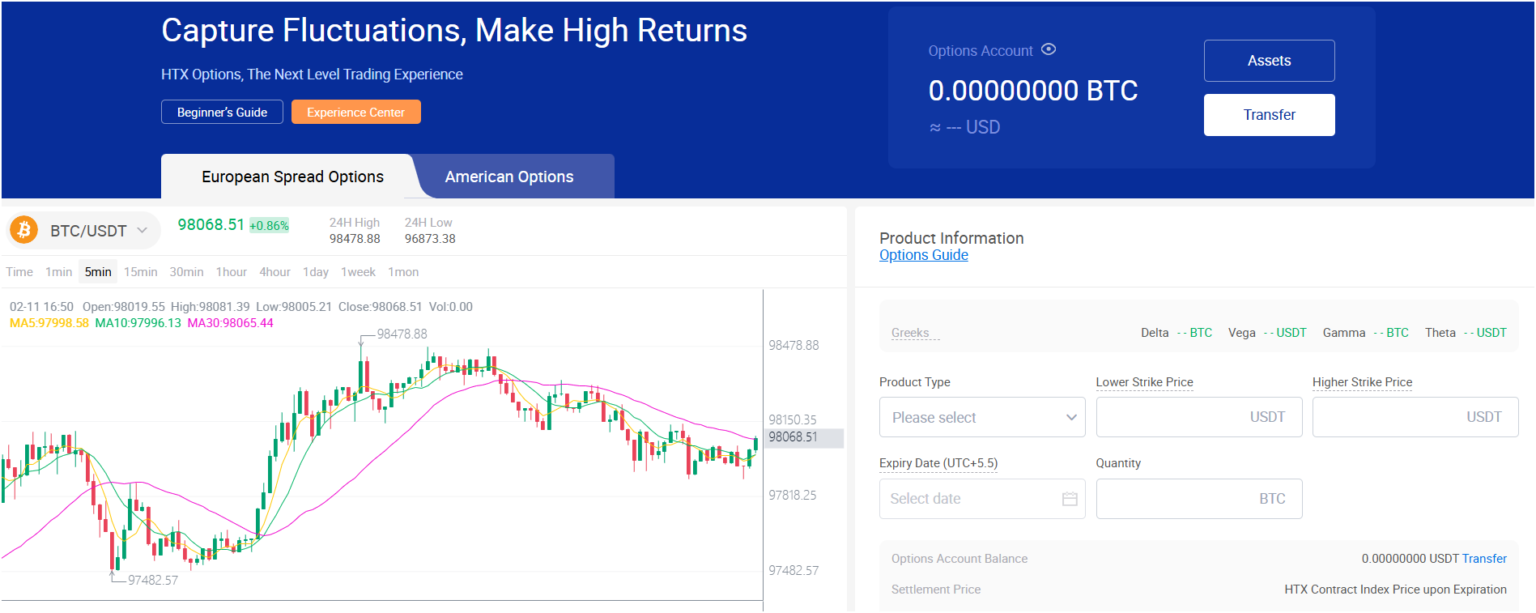
Task: Select the Time chart interval
Action: point(19,272)
